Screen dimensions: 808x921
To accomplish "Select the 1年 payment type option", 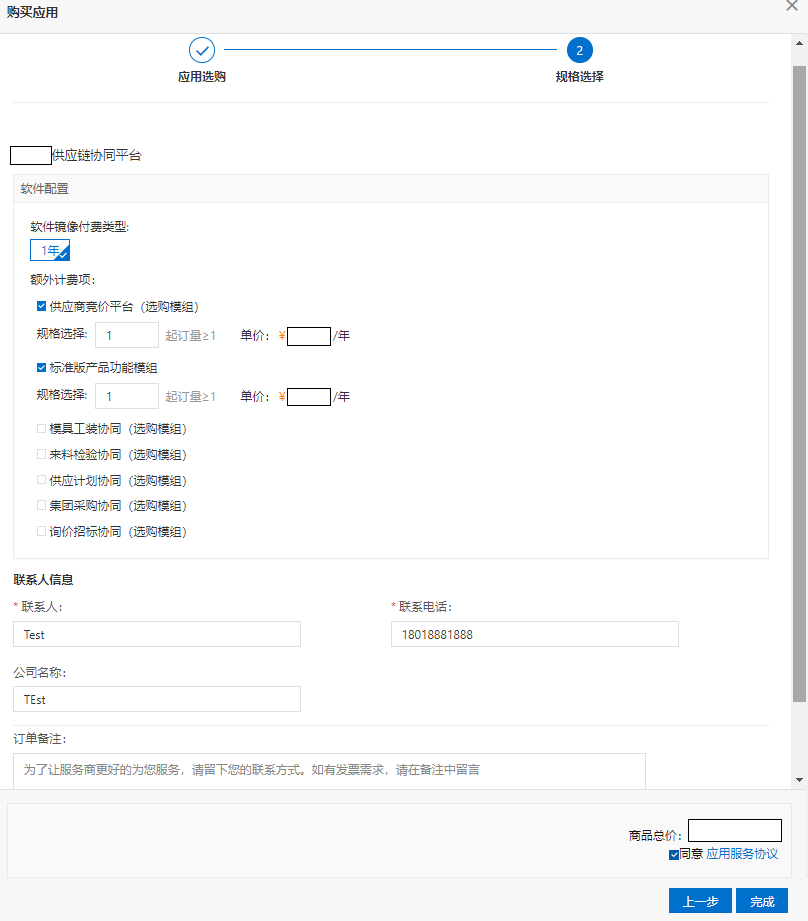I will [50, 250].
